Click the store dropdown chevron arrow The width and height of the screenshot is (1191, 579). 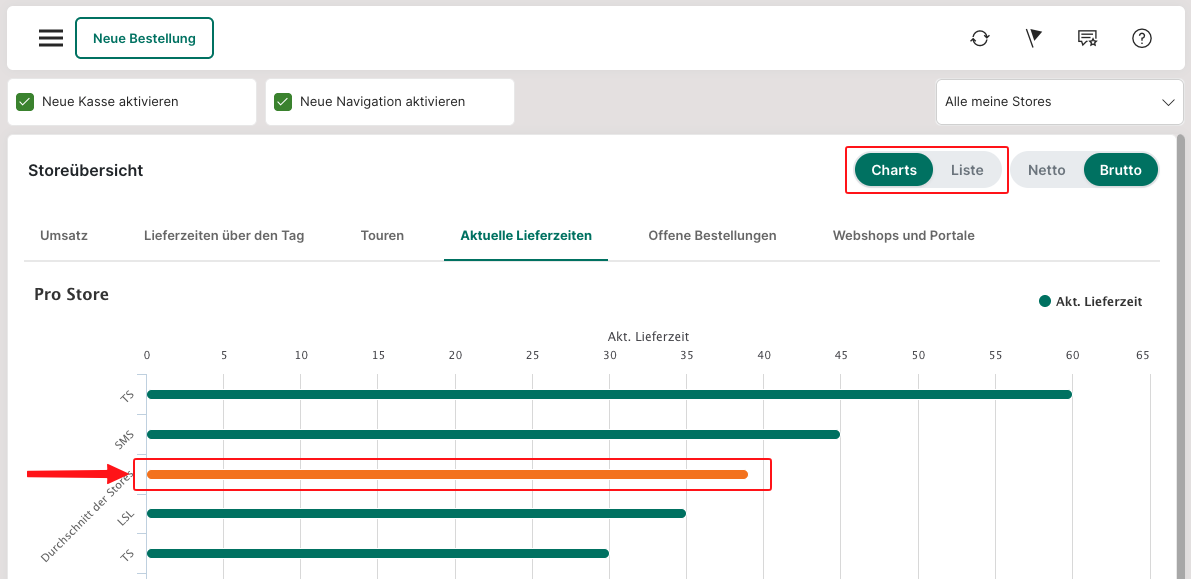click(1167, 102)
